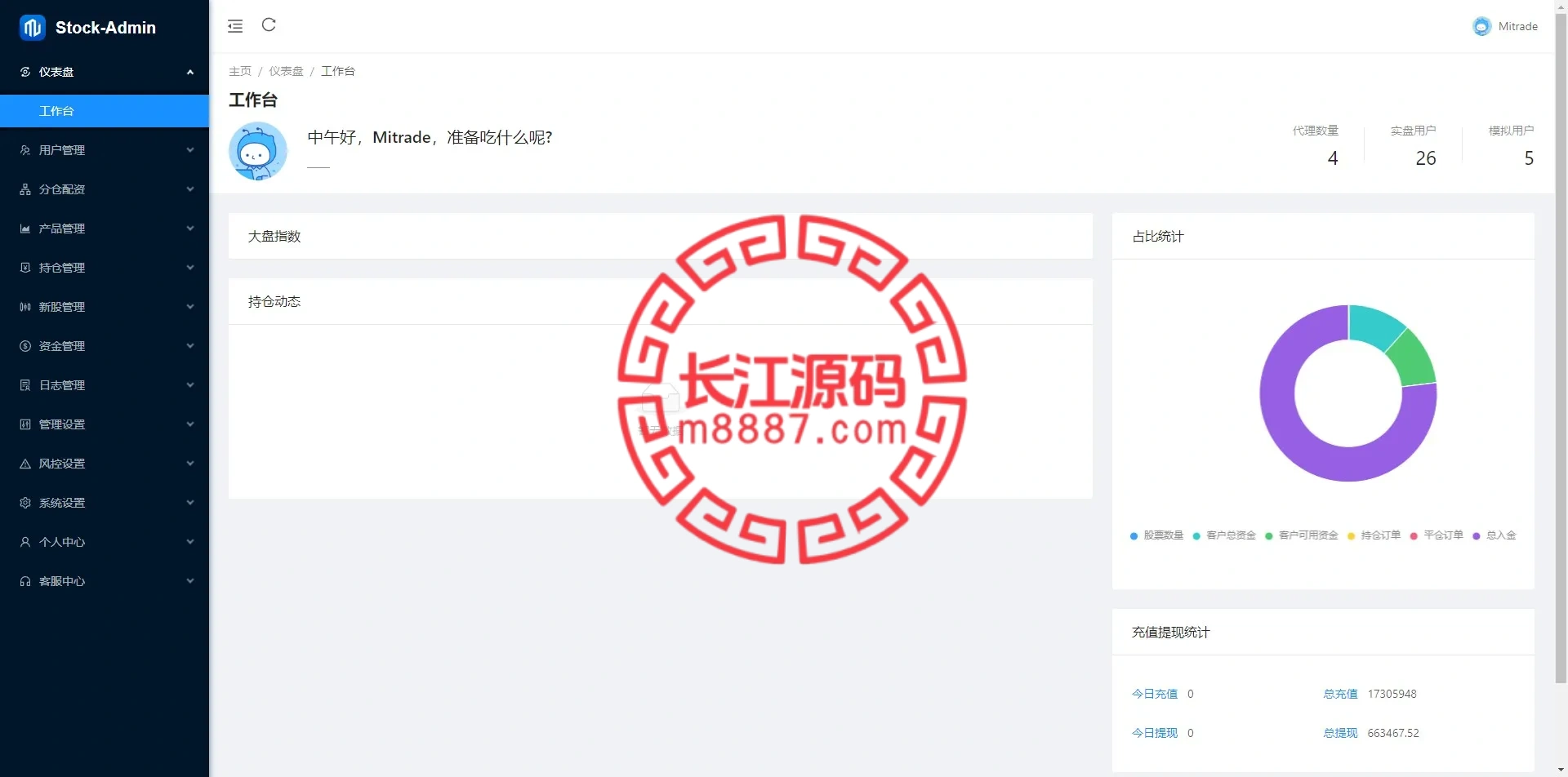Click the 仪表盘 dashboard icon
Viewport: 1568px width, 777px height.
click(25, 72)
